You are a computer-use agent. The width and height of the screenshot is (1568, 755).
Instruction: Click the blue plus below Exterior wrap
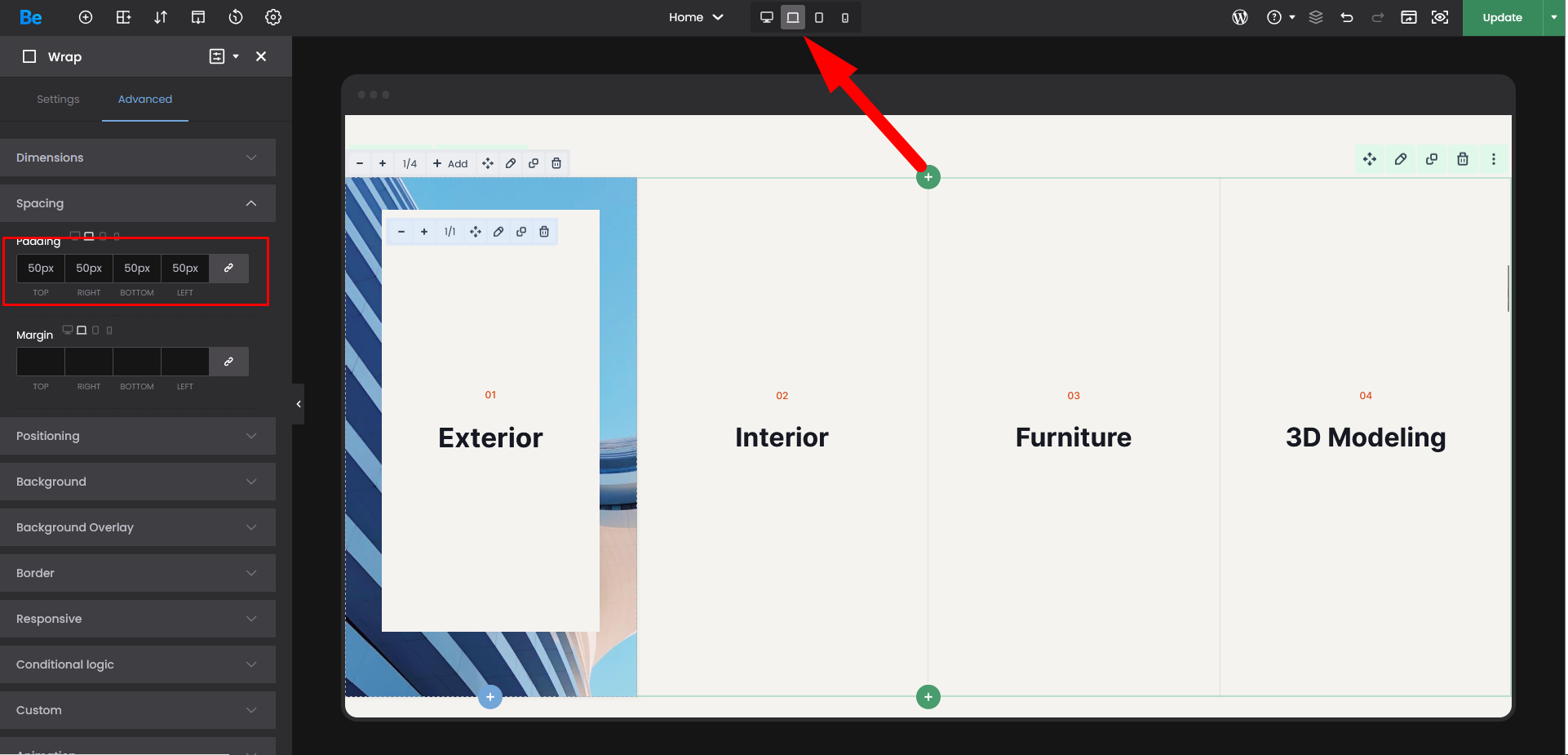(490, 697)
